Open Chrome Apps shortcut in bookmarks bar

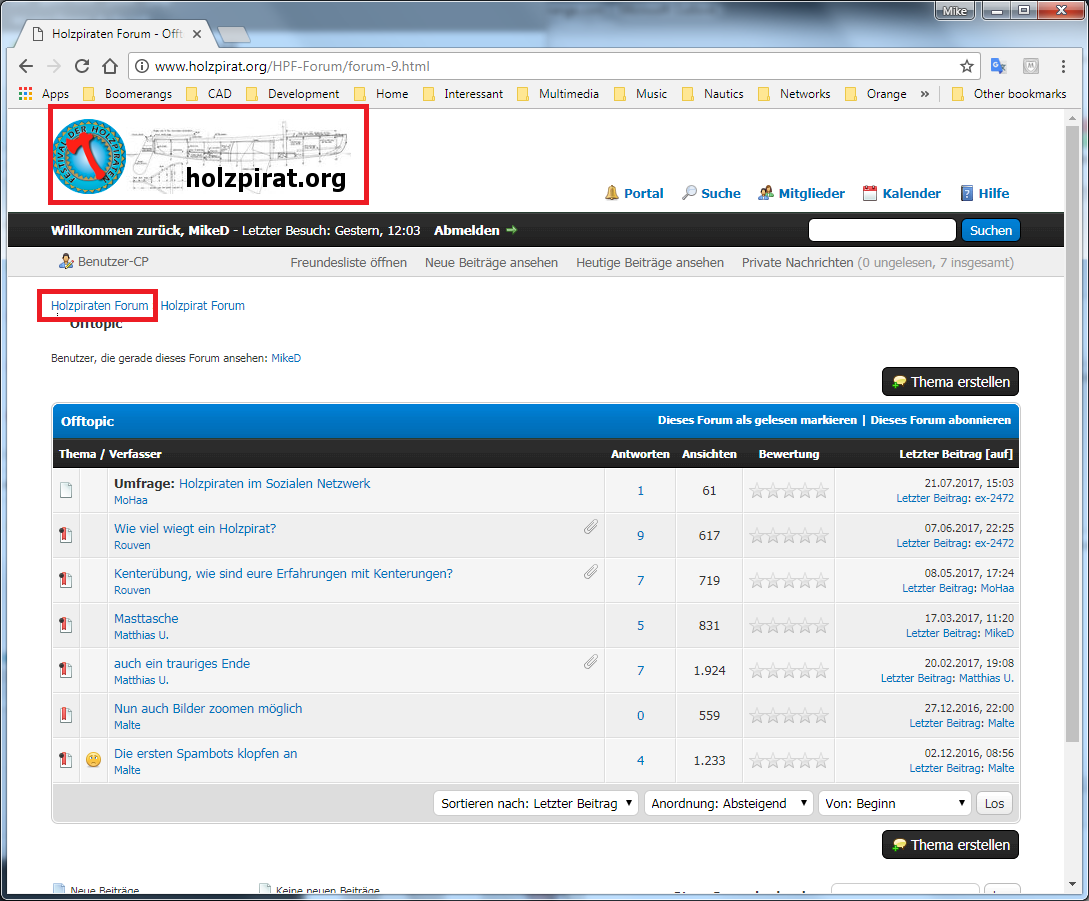pos(44,94)
